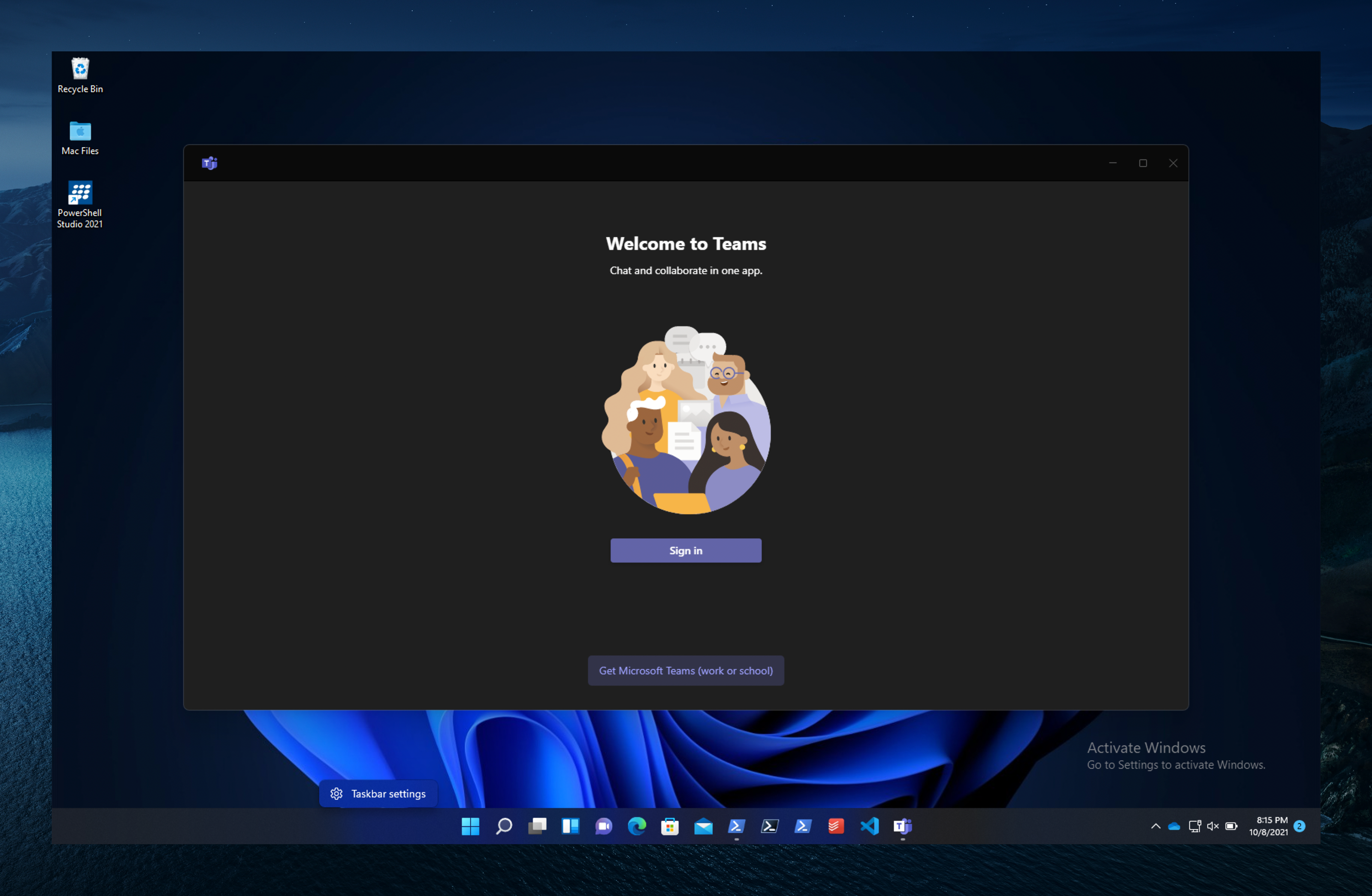Minimize the Teams window
1372x896 pixels.
click(x=1112, y=163)
